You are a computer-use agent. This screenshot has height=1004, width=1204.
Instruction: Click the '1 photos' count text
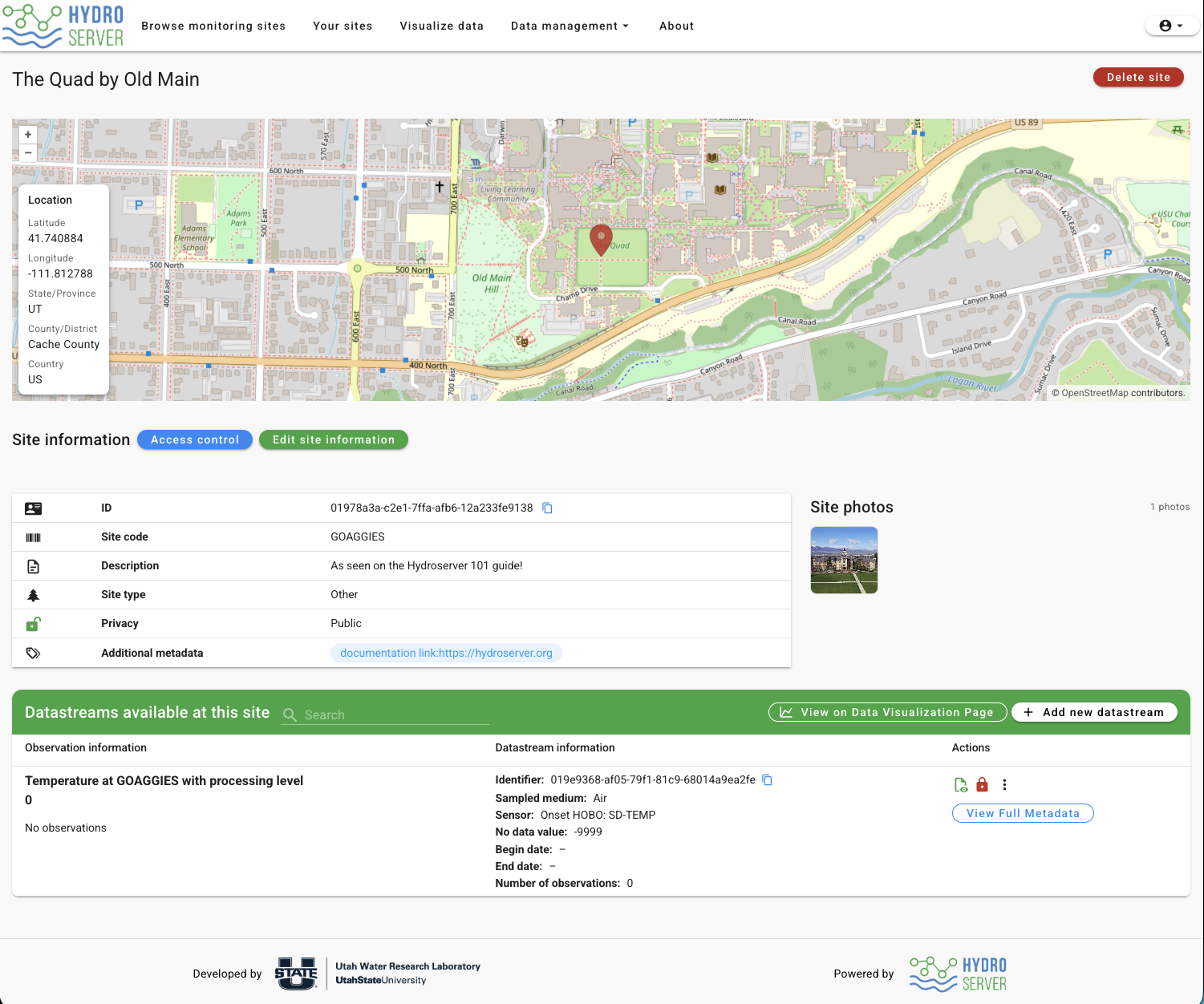click(x=1170, y=507)
